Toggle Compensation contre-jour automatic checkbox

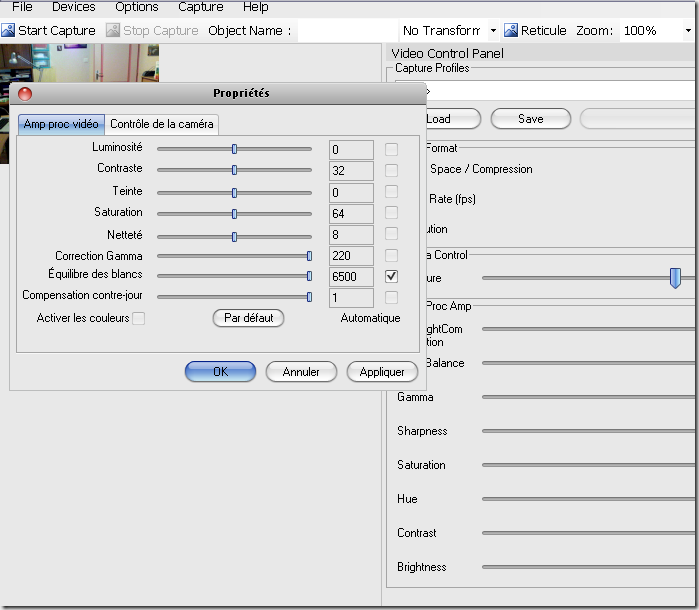[x=391, y=297]
